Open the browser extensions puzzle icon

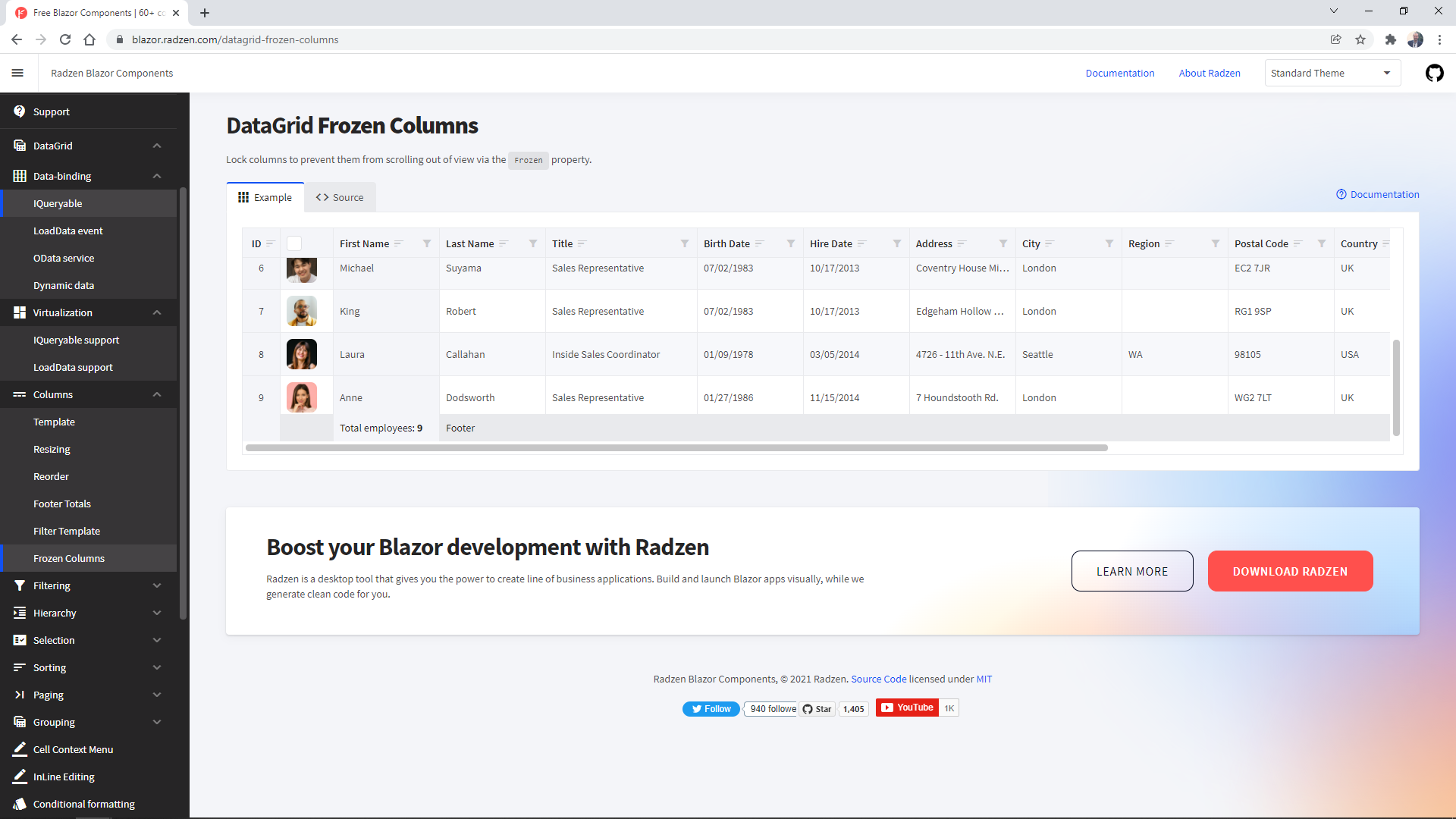[x=1391, y=39]
